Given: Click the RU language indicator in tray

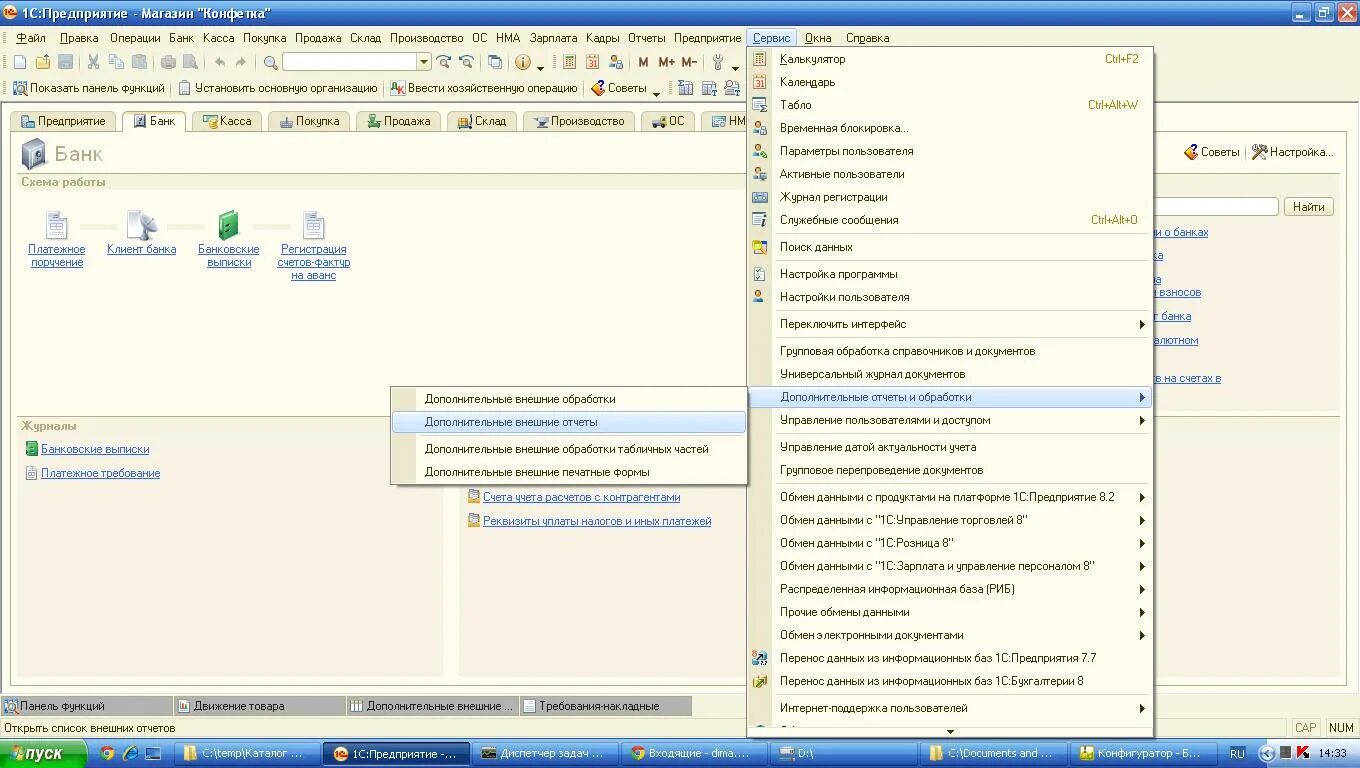Looking at the screenshot, I should point(1237,754).
